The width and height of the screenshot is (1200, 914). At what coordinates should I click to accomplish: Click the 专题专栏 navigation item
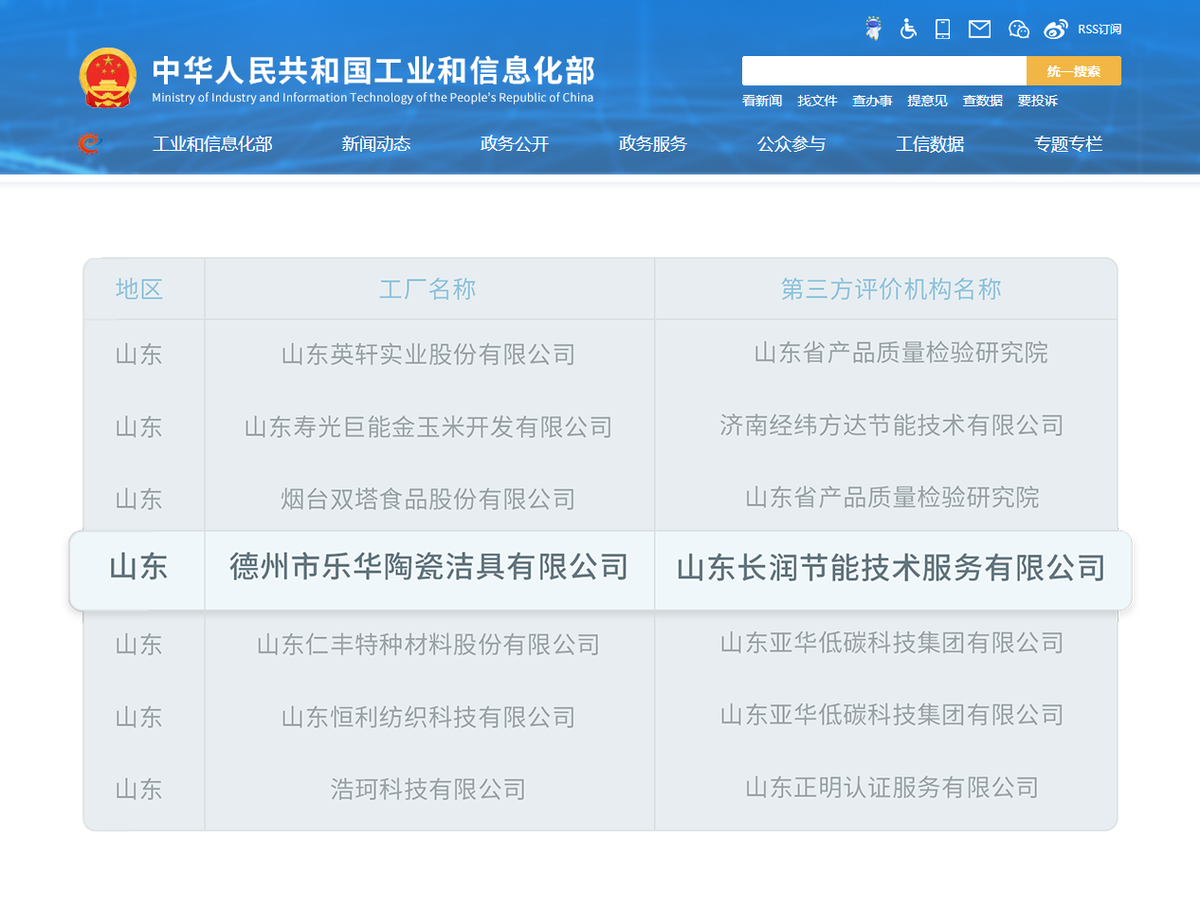click(1068, 144)
